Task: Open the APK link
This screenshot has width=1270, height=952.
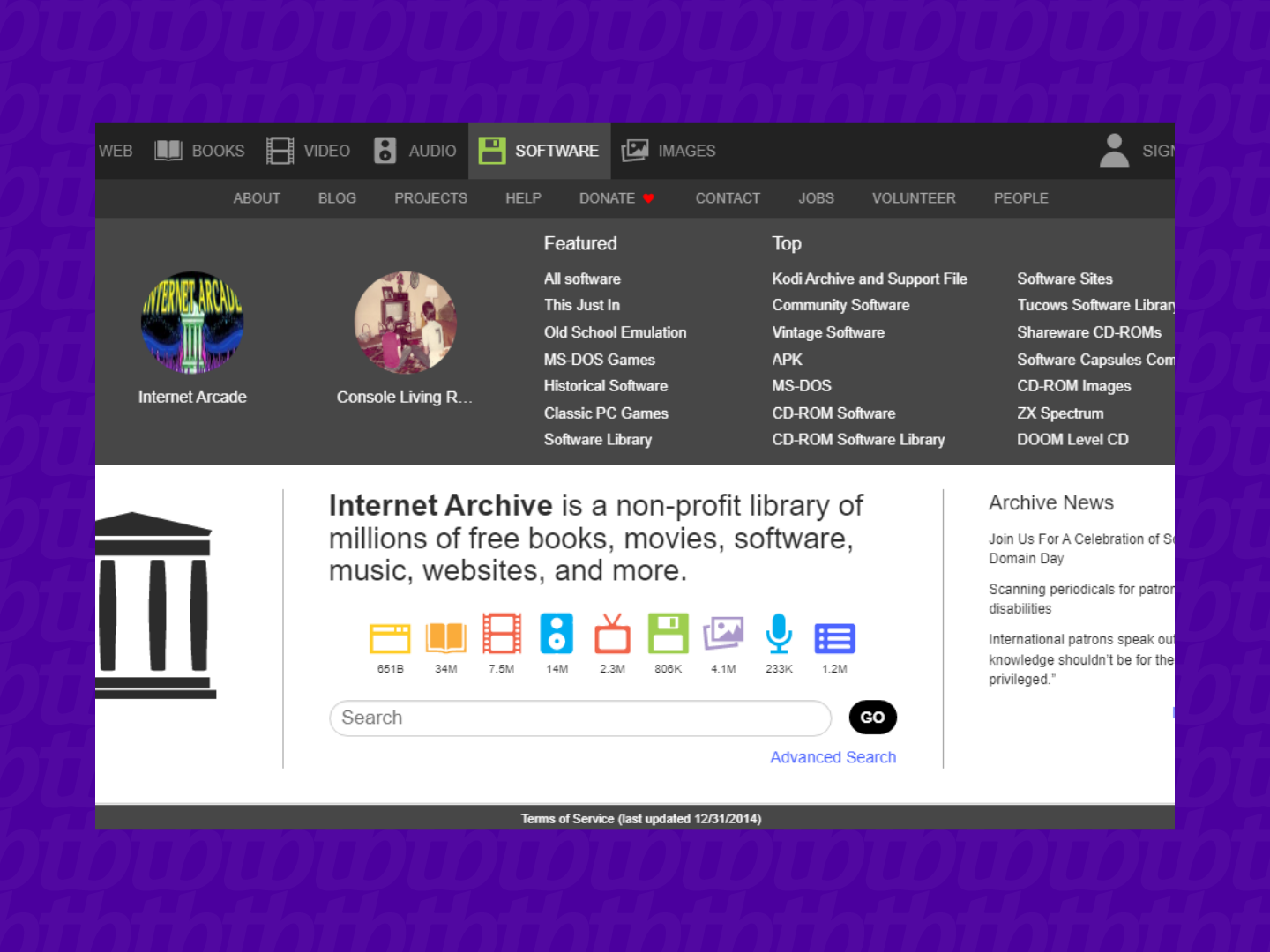Action: tap(787, 360)
